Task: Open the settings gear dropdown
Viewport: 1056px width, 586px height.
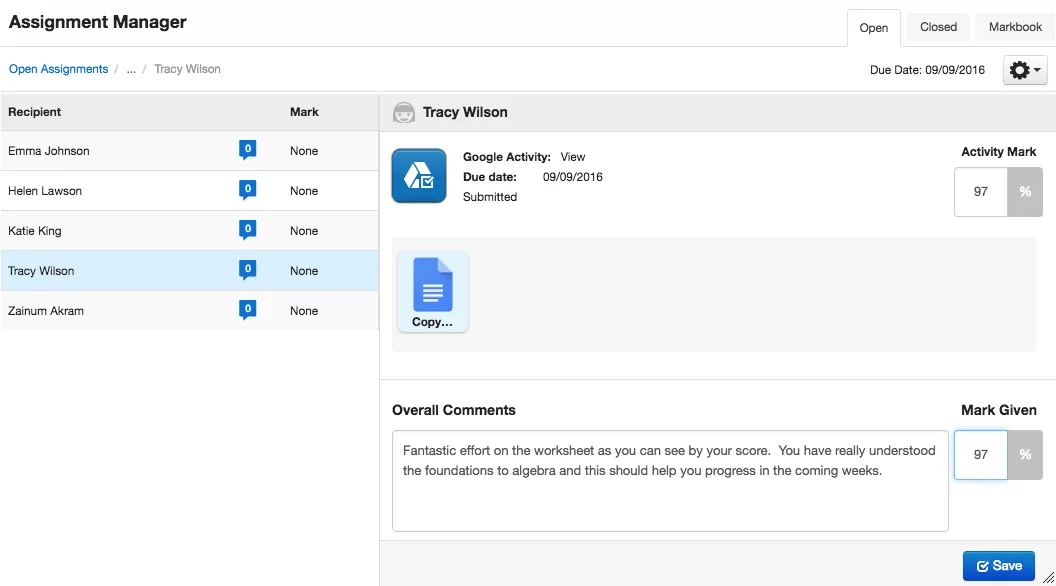Action: click(1024, 70)
